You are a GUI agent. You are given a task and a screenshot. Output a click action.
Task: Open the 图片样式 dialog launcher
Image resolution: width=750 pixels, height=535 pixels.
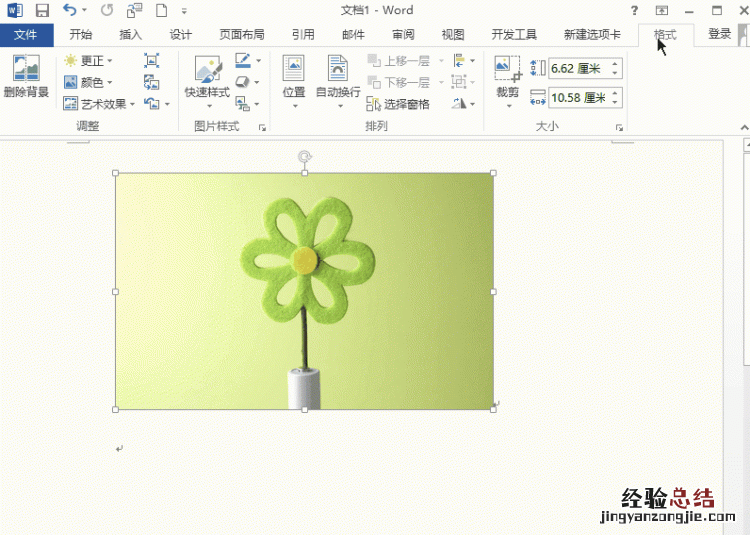262,128
